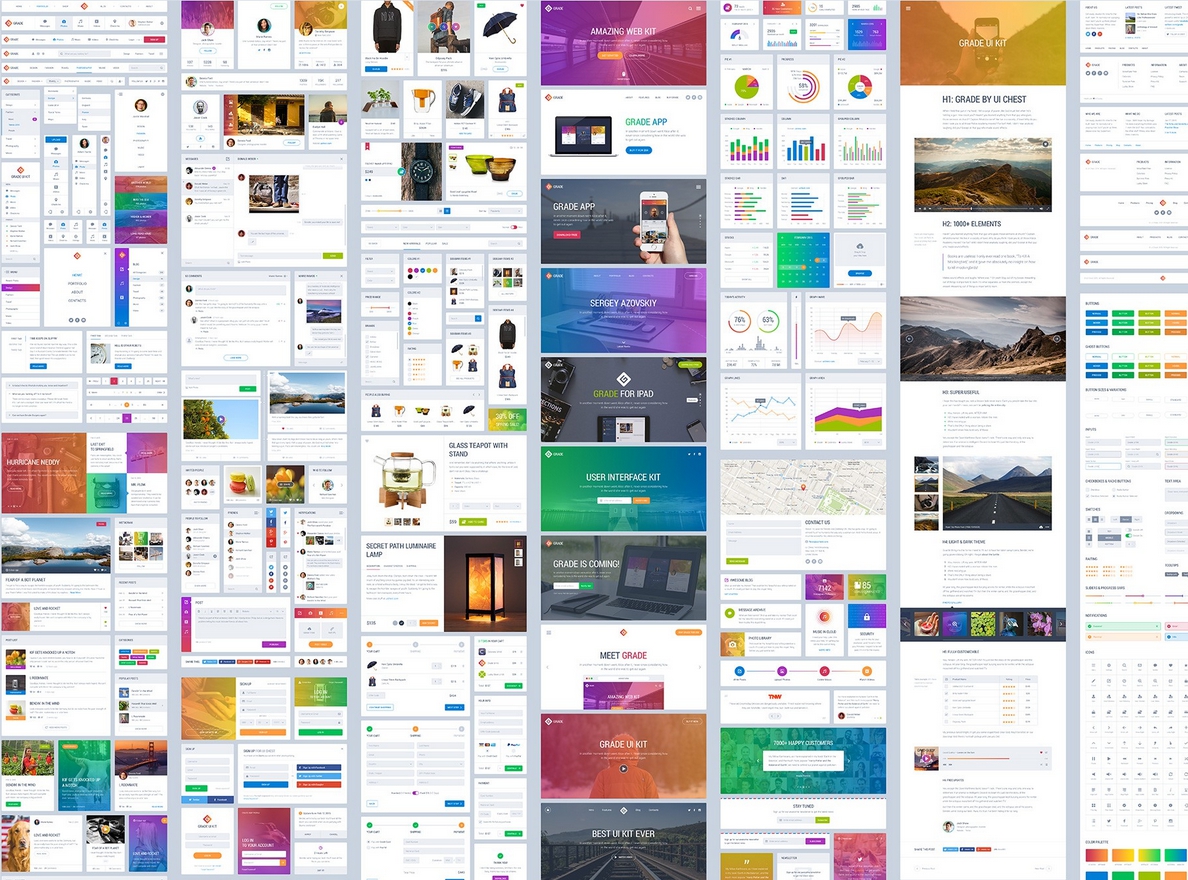Open sort dropdown in comments panel header

278,276
